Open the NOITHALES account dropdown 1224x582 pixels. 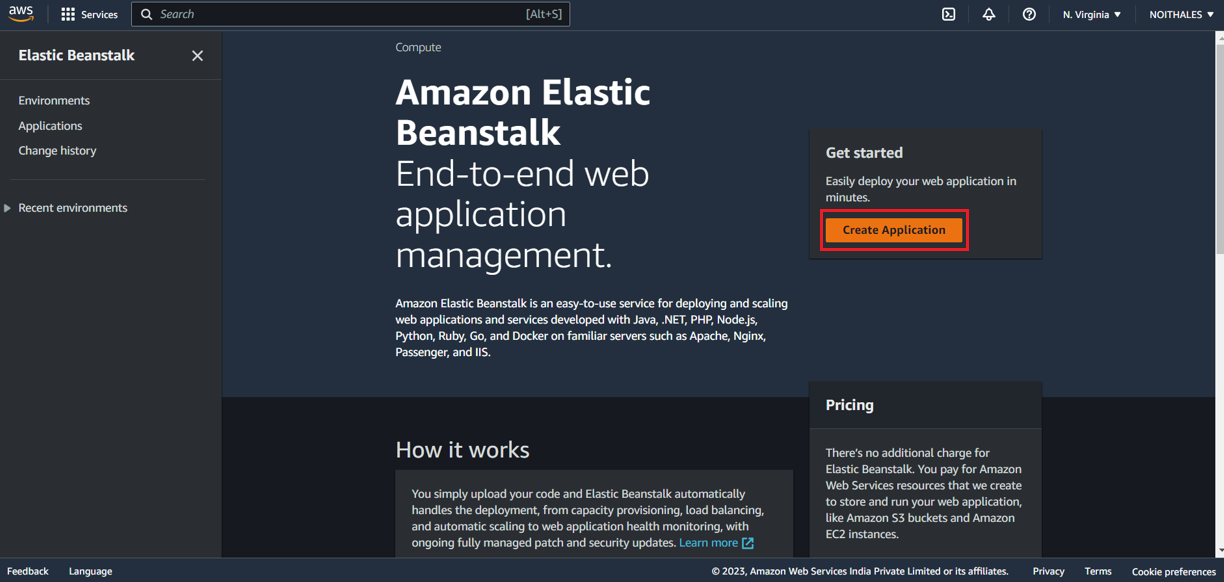[x=1180, y=14]
